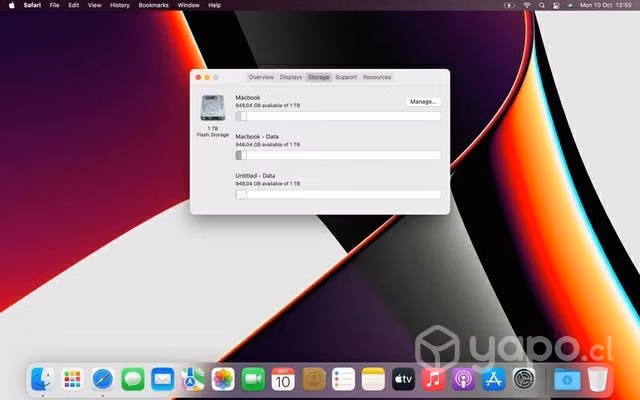Close the storage window with red button
Viewport: 640px width, 400px height.
198,77
